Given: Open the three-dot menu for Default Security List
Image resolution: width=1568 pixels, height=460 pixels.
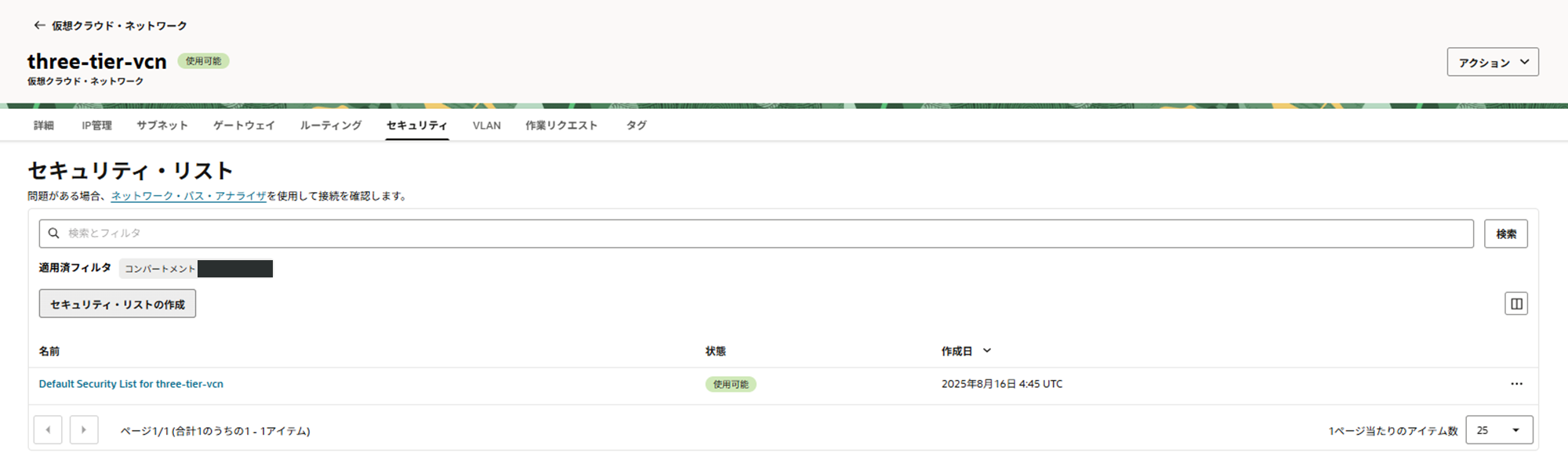Looking at the screenshot, I should (1516, 384).
